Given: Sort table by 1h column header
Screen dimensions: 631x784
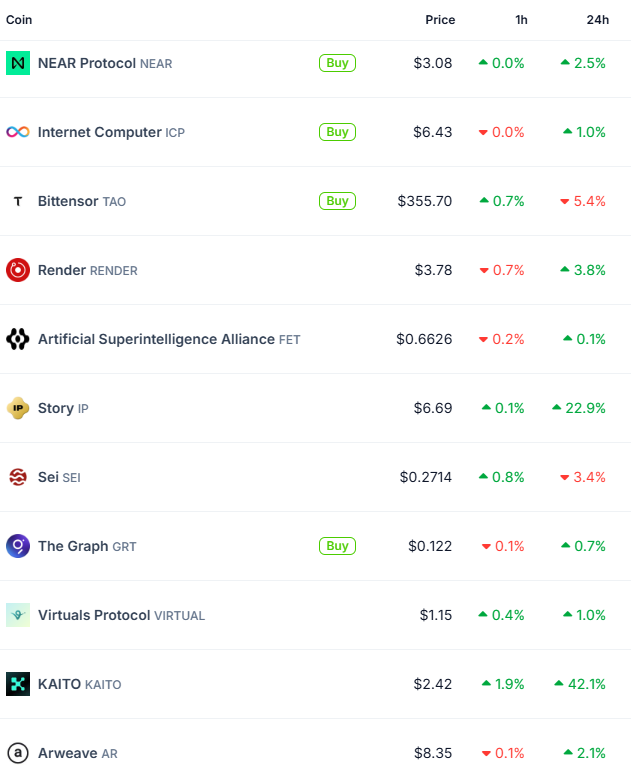Looking at the screenshot, I should point(521,20).
